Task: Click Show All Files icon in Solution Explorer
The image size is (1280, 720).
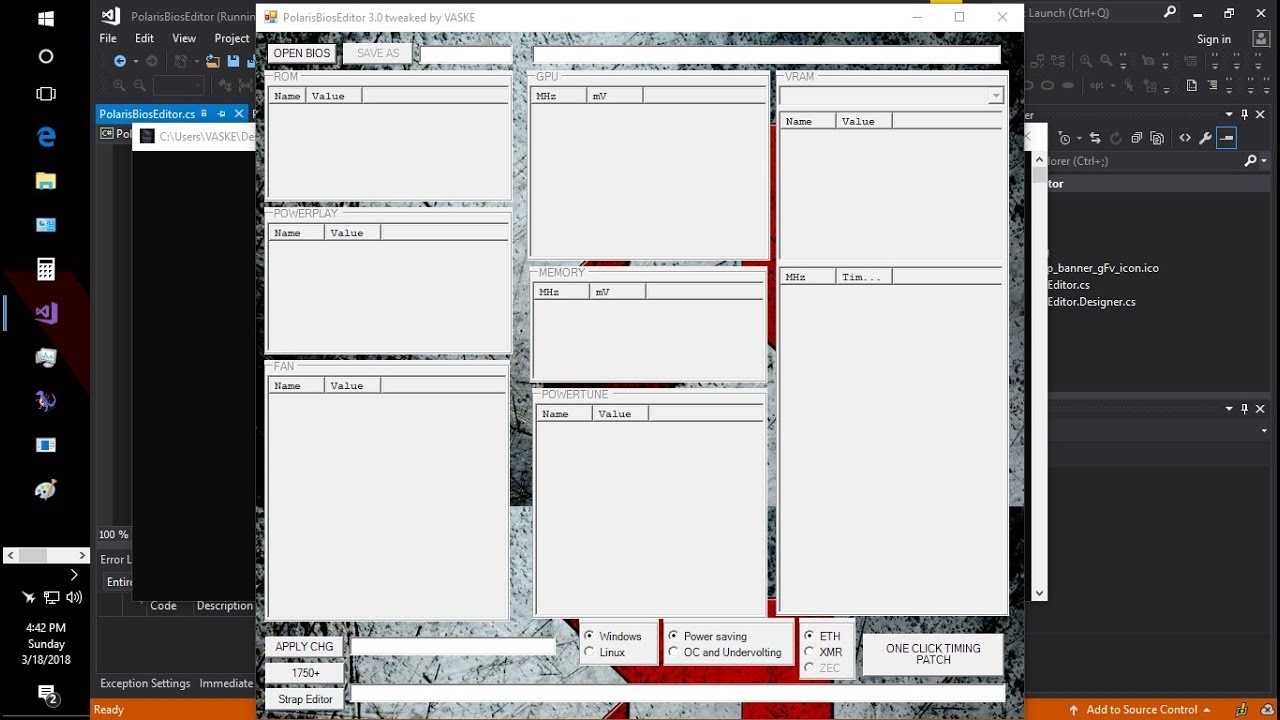Action: click(x=1158, y=138)
